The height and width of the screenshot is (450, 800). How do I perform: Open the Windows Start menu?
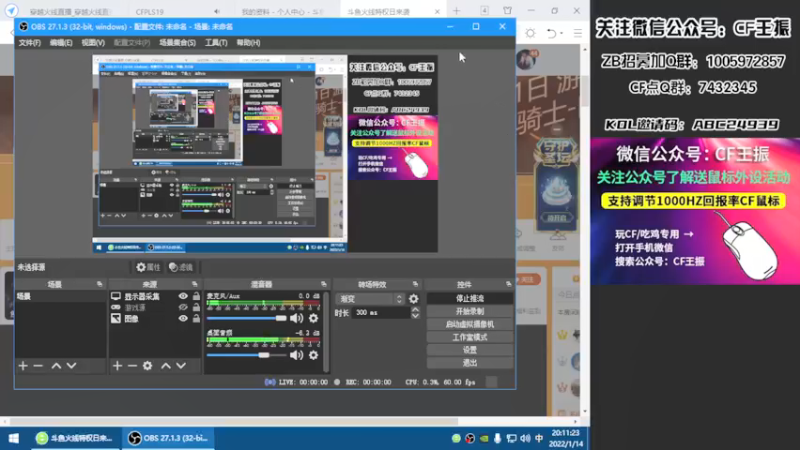tap(14, 438)
